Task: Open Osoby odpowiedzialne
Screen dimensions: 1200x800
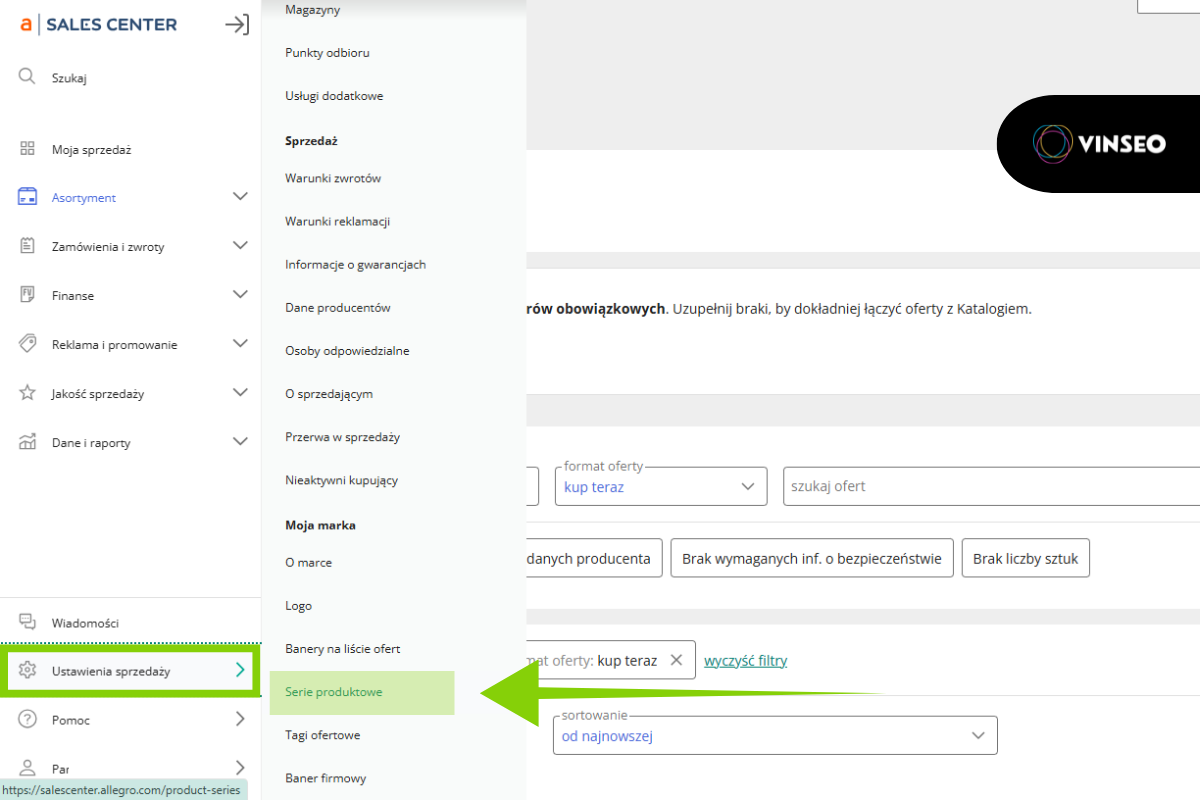Action: (347, 351)
